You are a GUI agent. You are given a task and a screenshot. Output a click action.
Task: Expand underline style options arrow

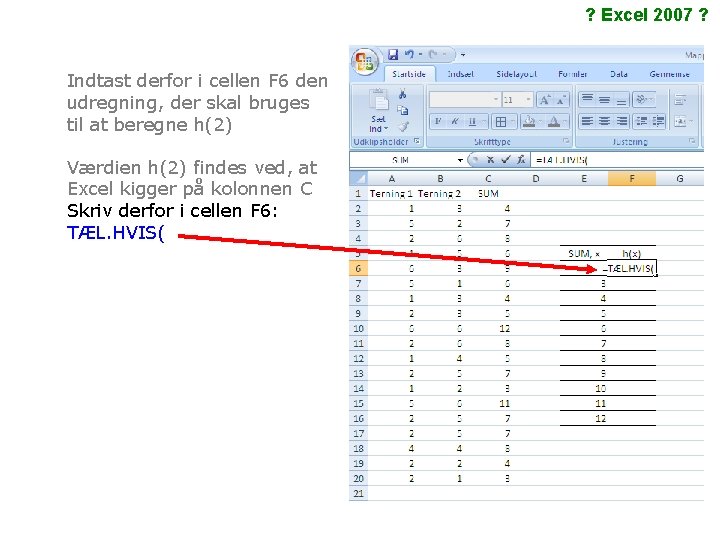click(484, 122)
